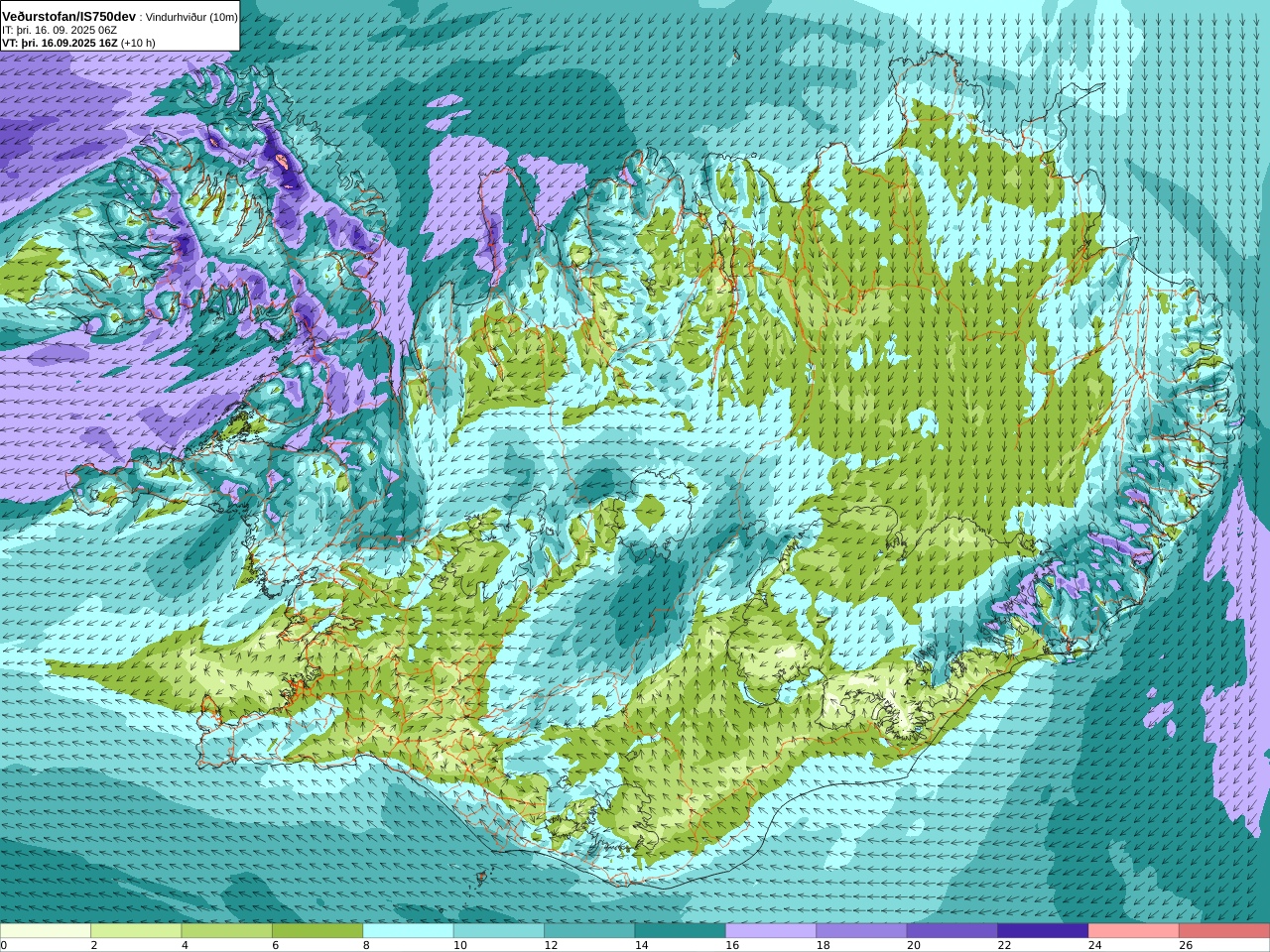Select the salmon above-26 legend swatch

[x=1224, y=931]
